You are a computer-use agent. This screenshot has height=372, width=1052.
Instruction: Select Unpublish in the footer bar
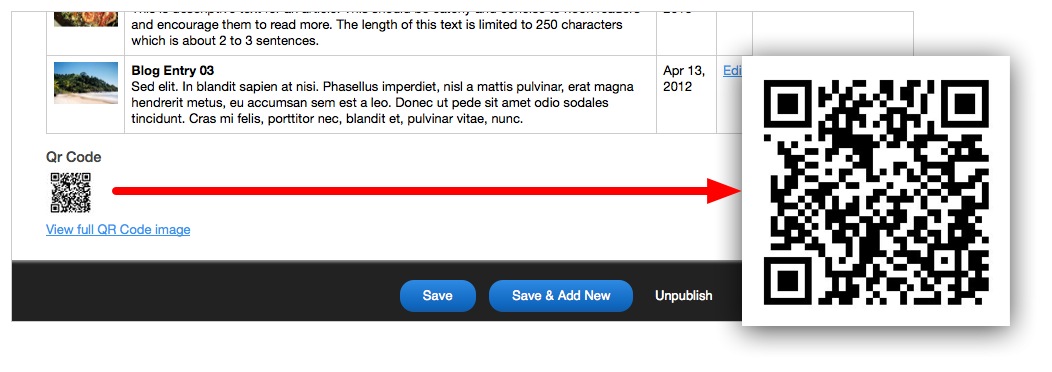(x=684, y=295)
